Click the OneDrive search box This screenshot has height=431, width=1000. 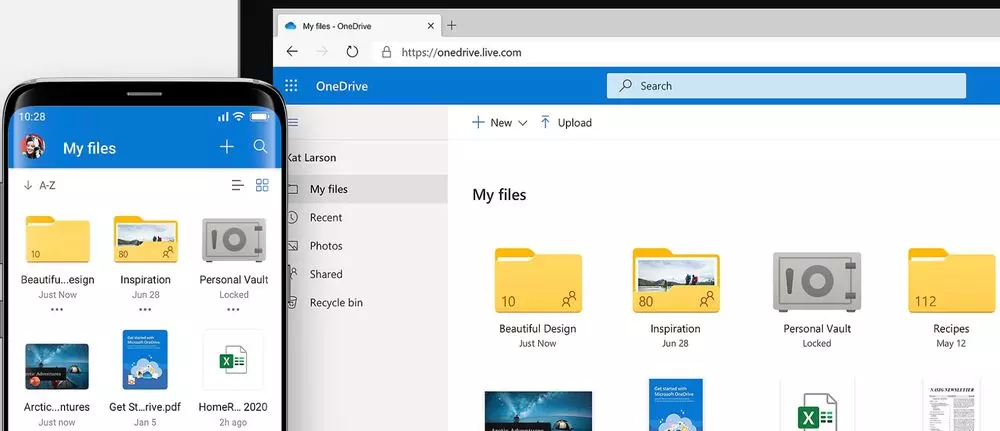tap(786, 86)
